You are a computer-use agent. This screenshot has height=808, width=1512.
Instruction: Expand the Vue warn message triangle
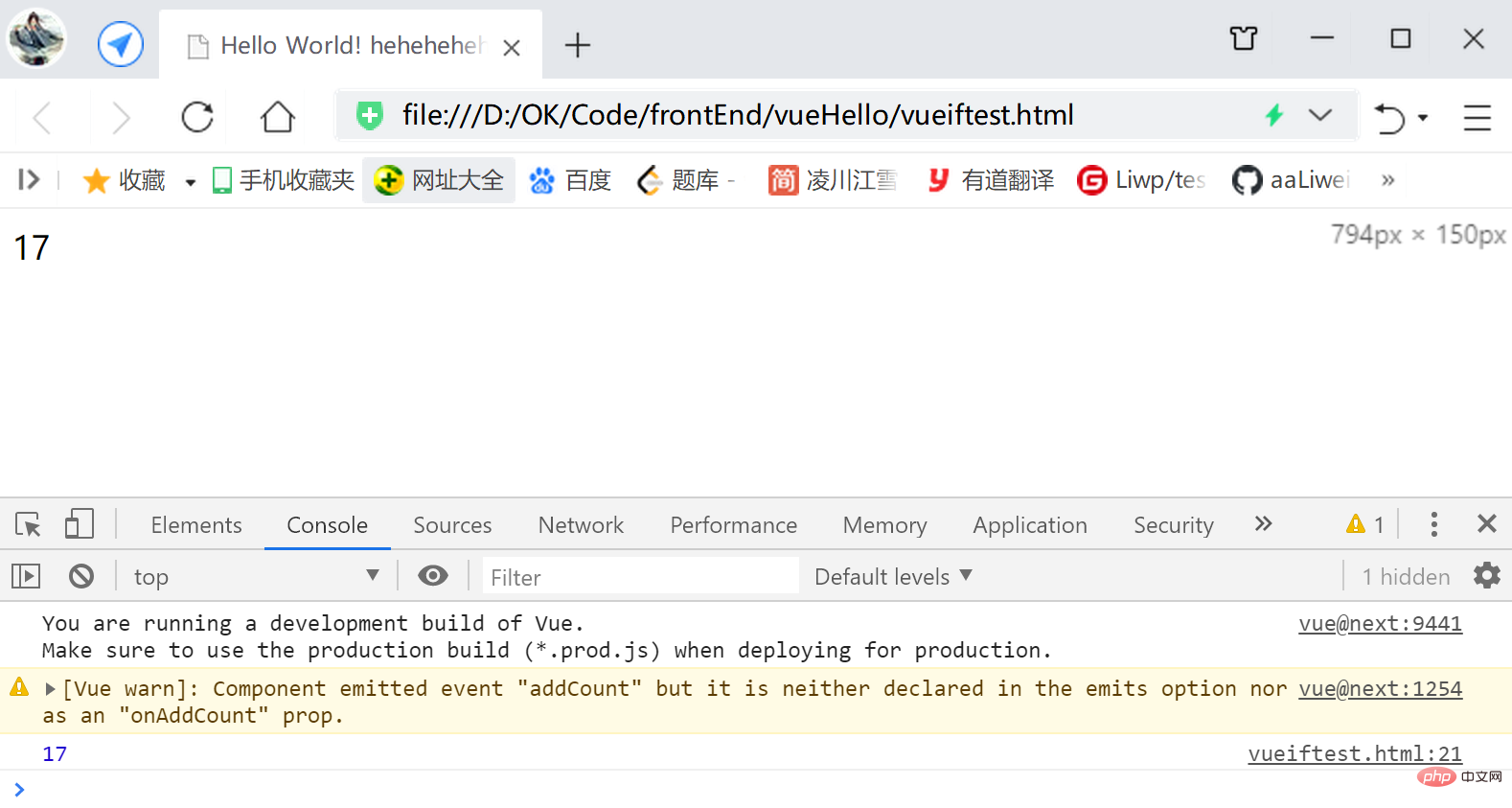pos(50,689)
